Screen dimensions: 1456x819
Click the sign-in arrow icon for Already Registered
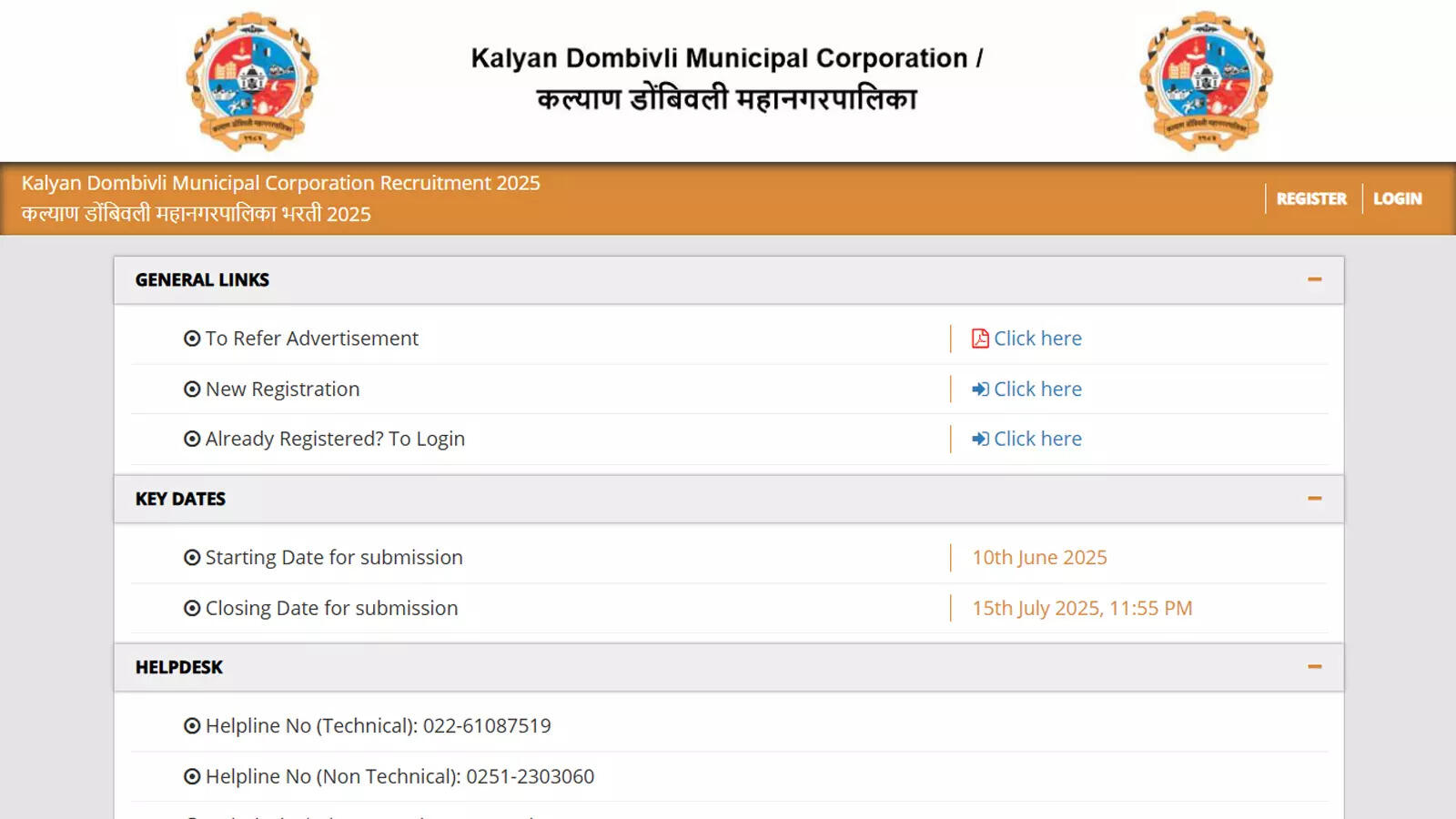(x=980, y=439)
